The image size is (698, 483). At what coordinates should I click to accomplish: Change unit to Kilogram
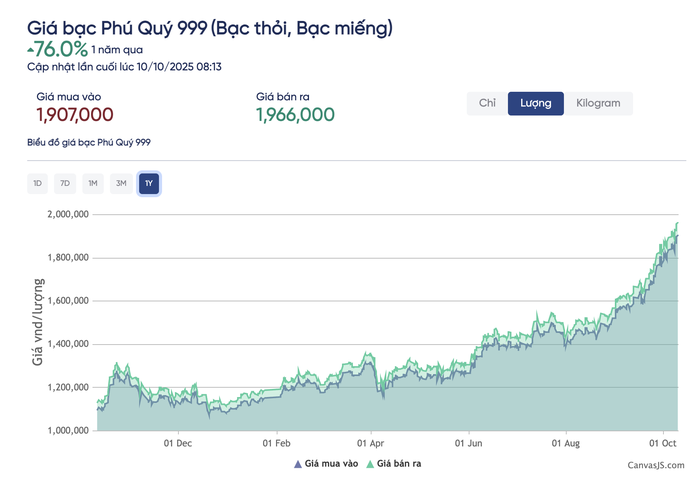(x=598, y=103)
